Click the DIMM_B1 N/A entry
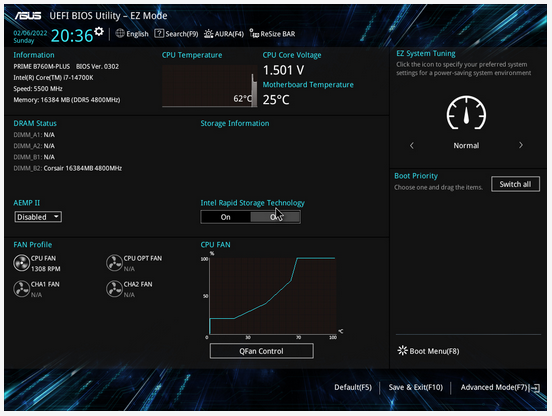Image resolution: width=552 pixels, height=416 pixels. 34,157
